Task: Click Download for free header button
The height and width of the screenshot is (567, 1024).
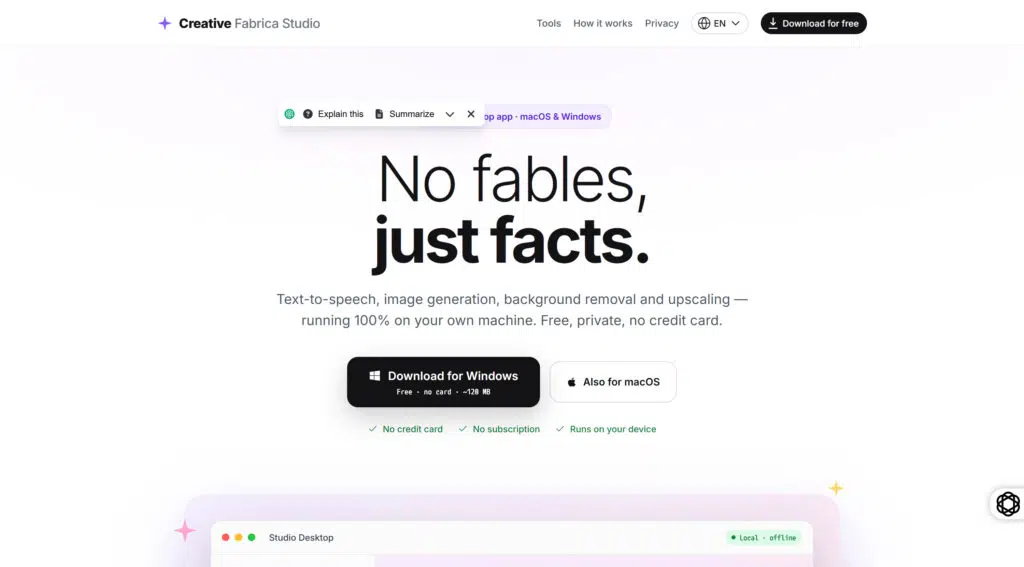Action: (814, 24)
